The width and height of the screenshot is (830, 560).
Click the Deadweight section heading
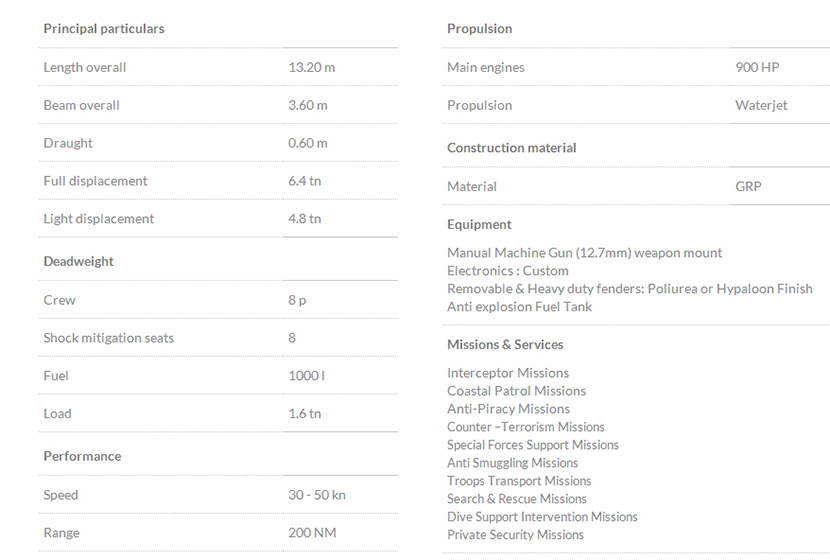[78, 262]
